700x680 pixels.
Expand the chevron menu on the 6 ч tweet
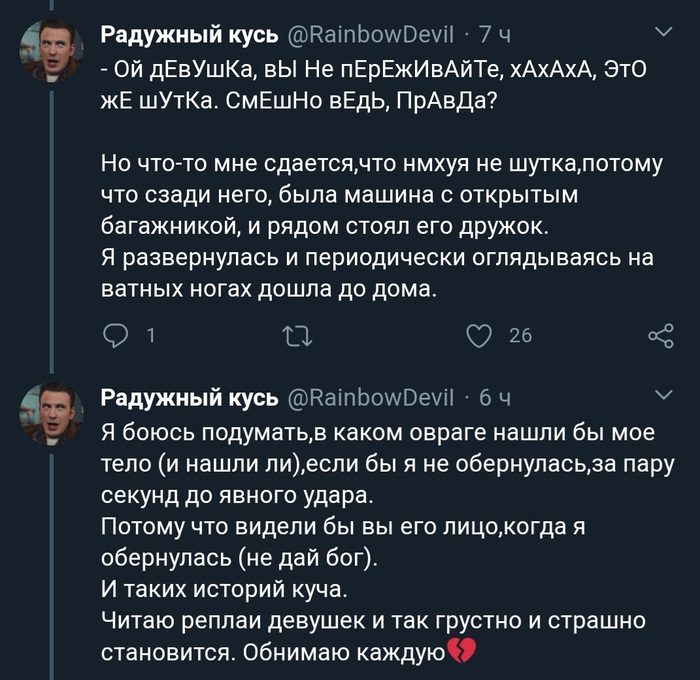[662, 396]
